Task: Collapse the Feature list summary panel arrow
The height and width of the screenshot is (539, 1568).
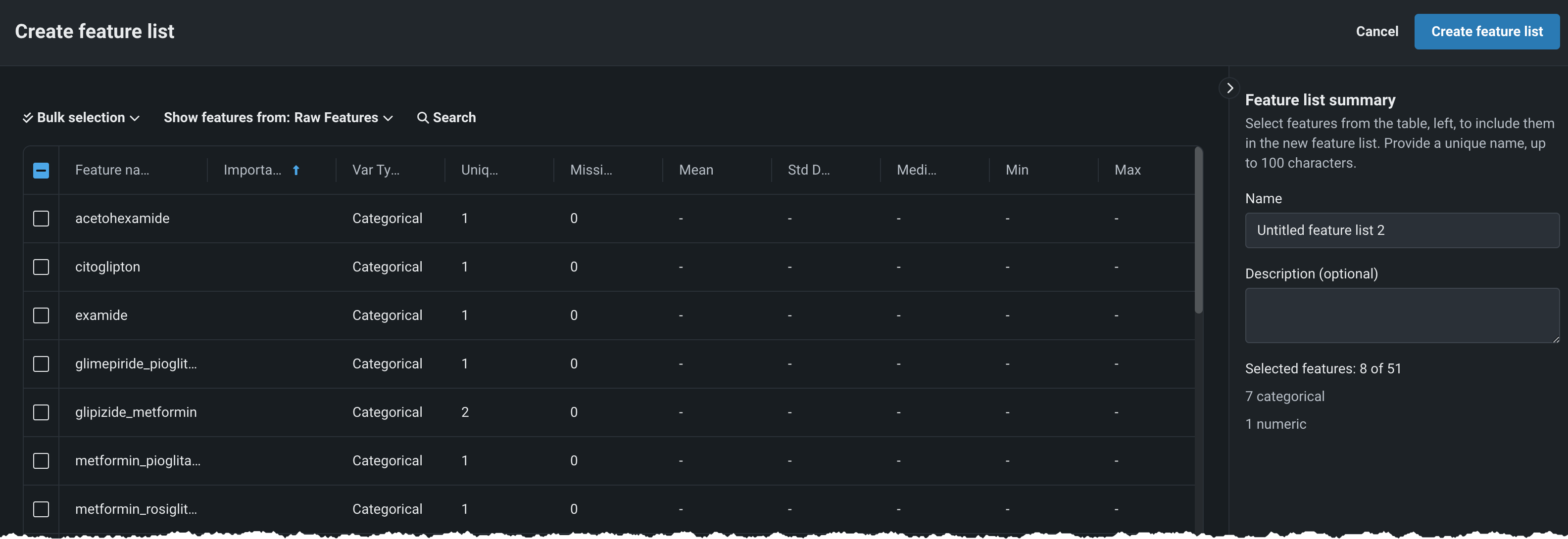Action: (x=1229, y=88)
